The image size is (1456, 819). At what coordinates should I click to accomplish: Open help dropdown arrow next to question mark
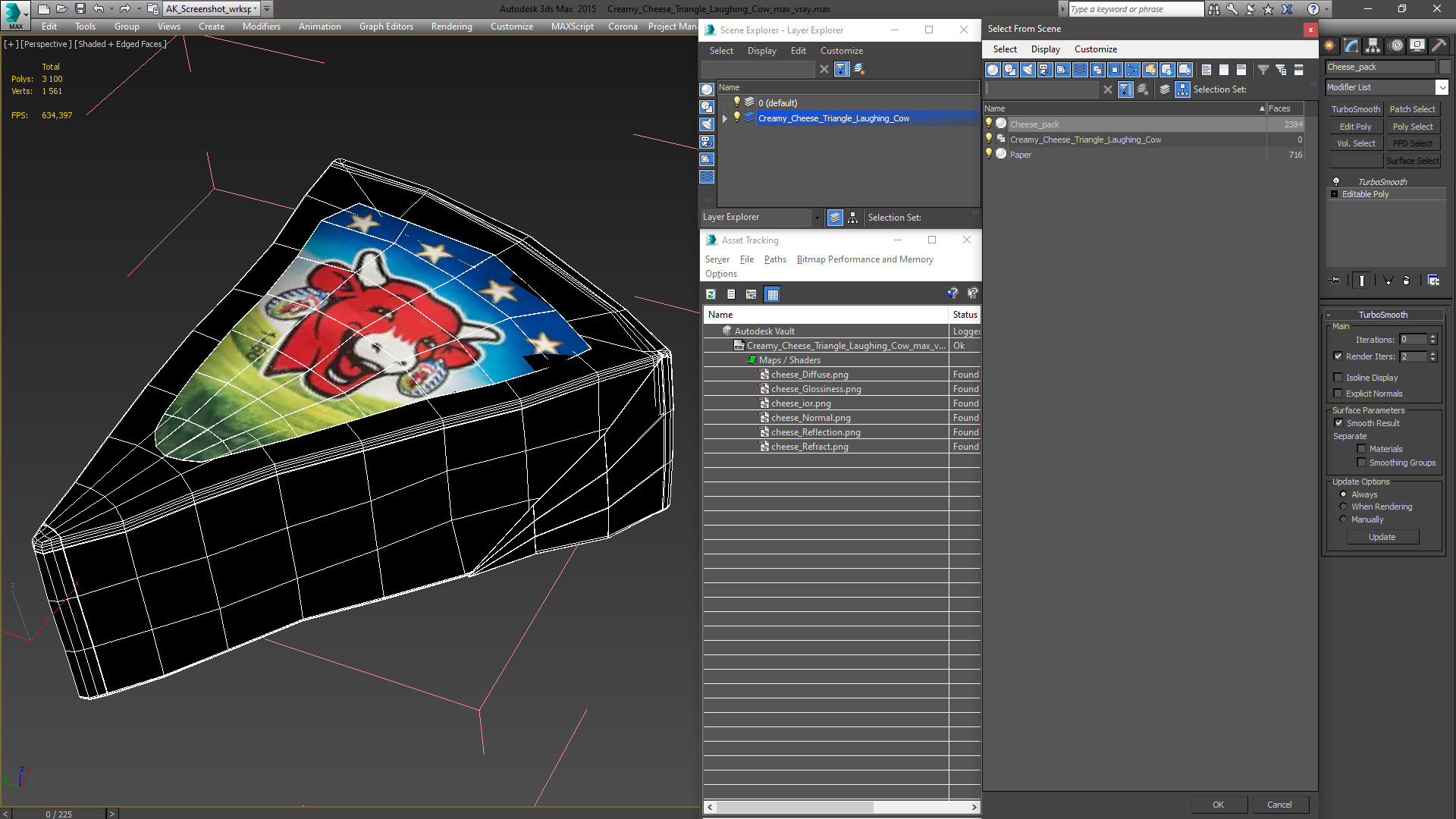[1326, 9]
